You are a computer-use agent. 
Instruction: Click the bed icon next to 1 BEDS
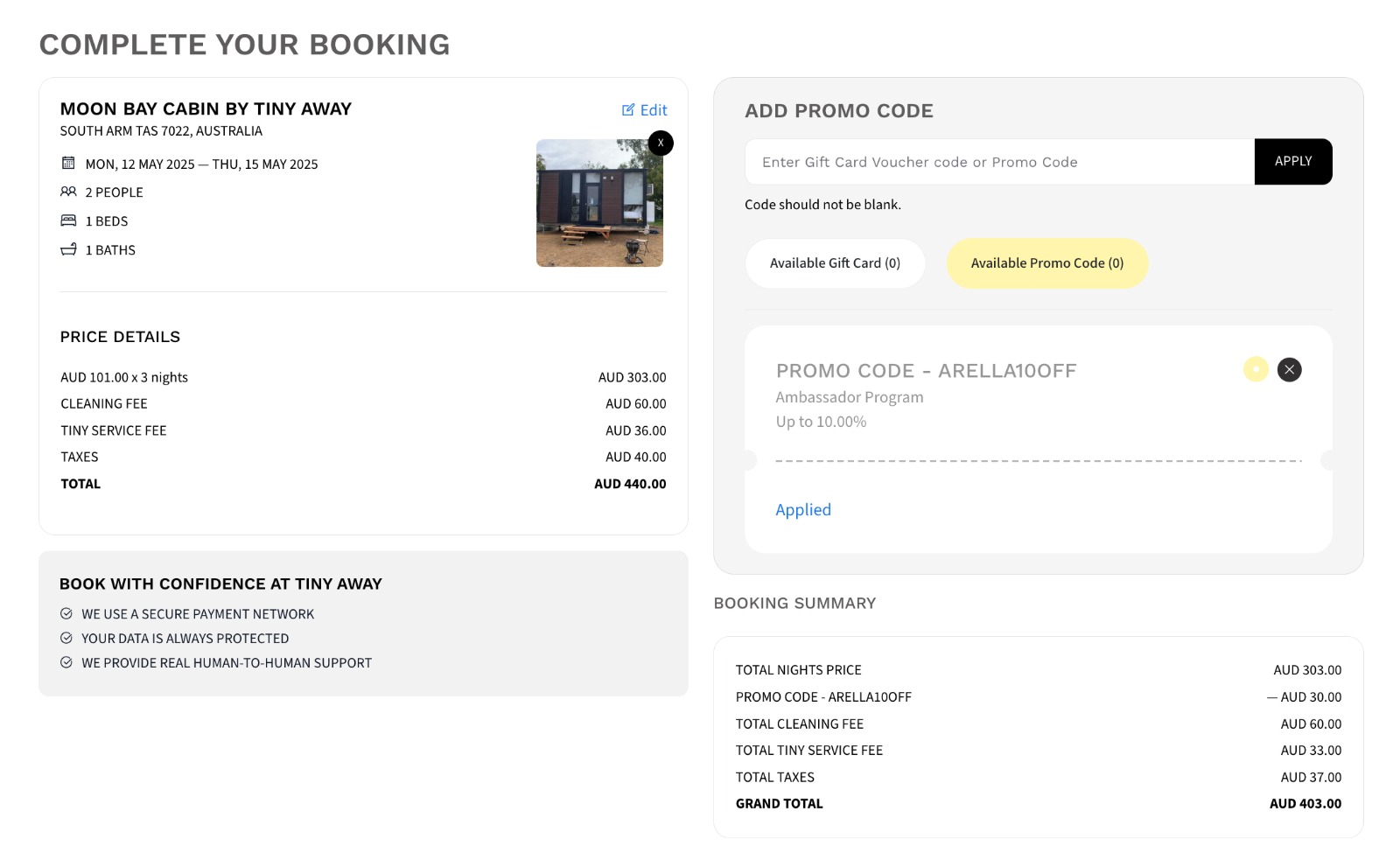tap(68, 220)
